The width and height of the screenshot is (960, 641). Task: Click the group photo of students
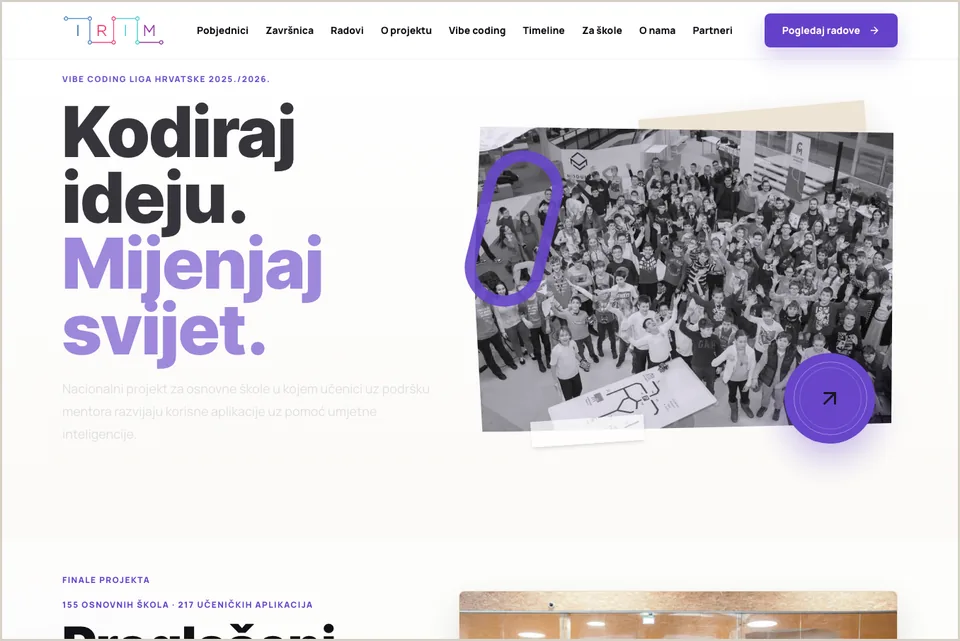(686, 279)
